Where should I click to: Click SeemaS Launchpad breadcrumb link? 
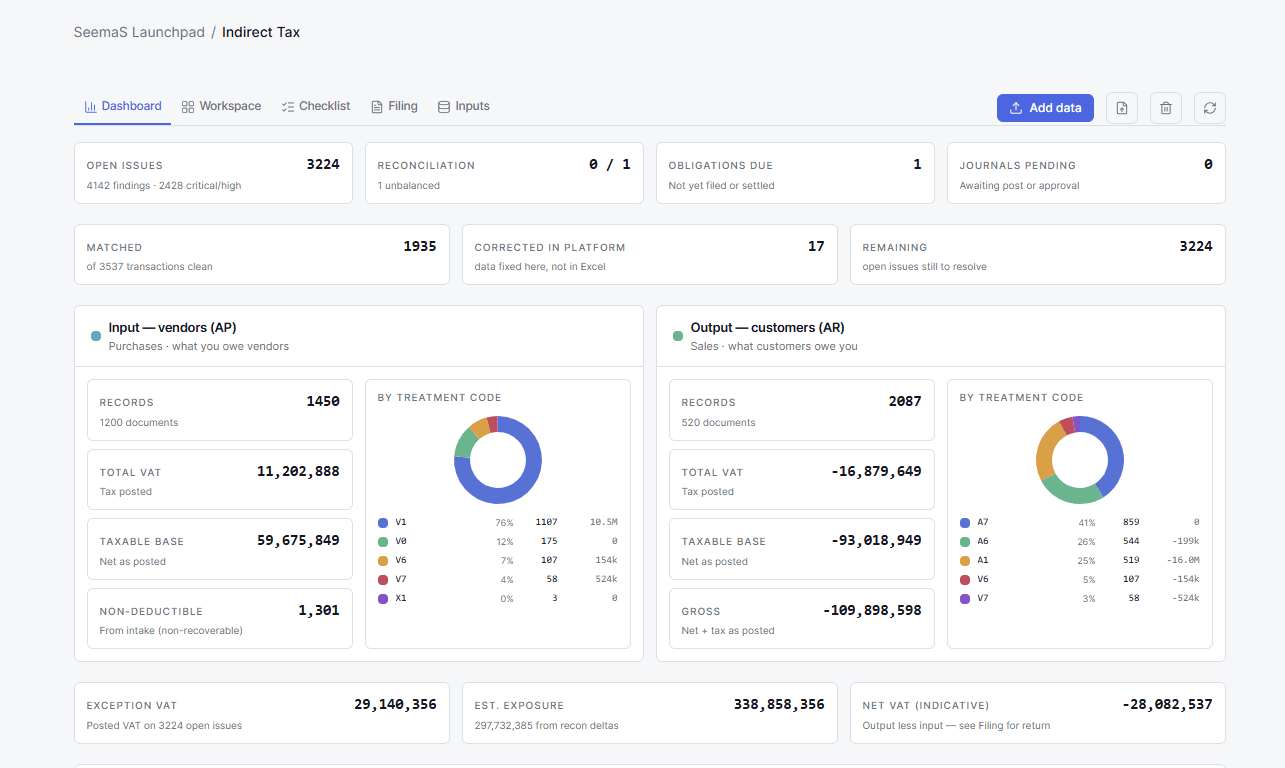pos(139,32)
